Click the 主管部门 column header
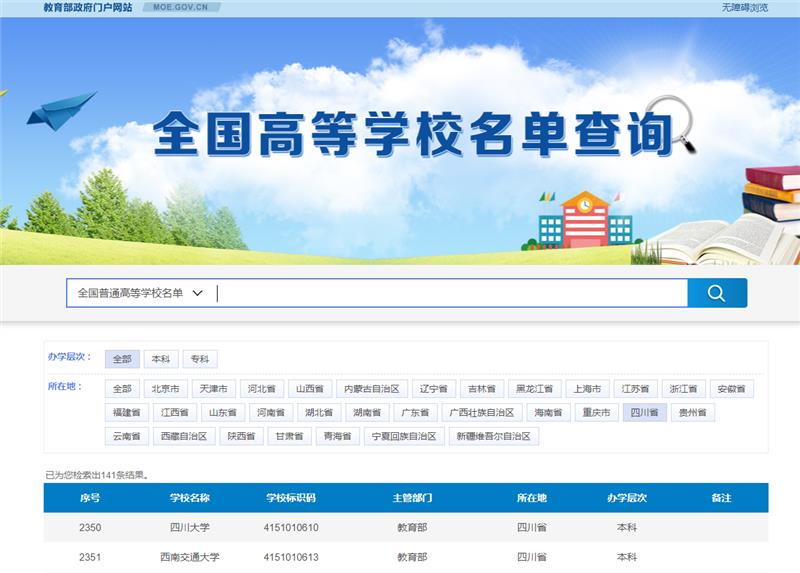Viewport: 800px width, 573px height. (412, 498)
